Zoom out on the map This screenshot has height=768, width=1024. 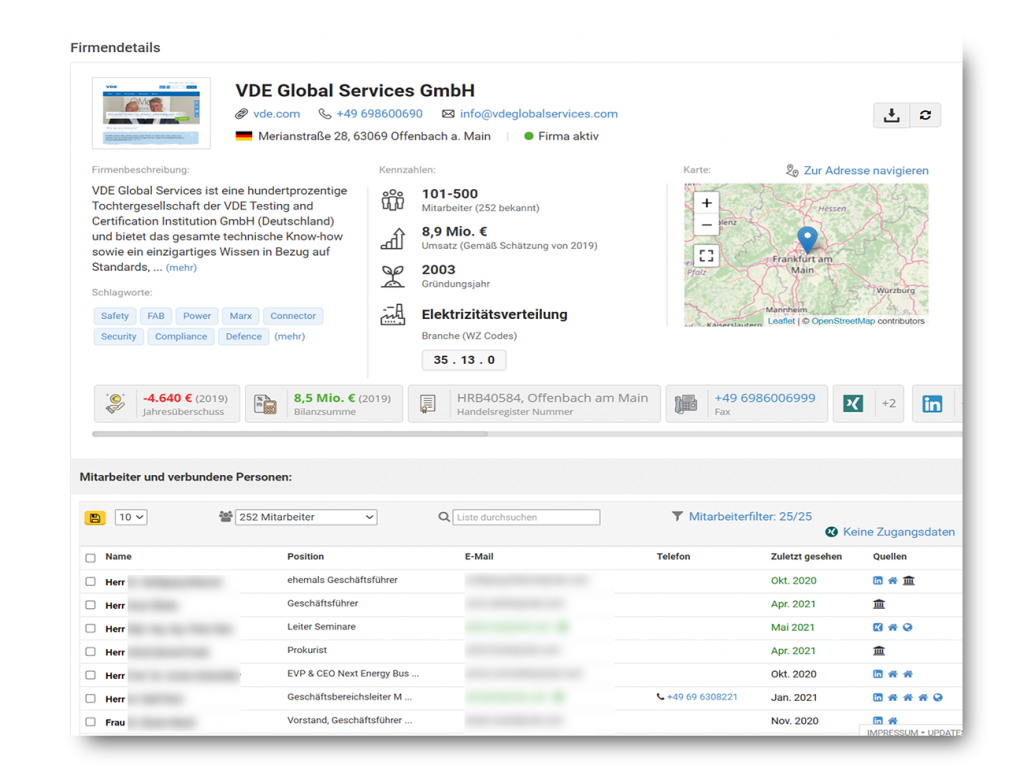[707, 225]
